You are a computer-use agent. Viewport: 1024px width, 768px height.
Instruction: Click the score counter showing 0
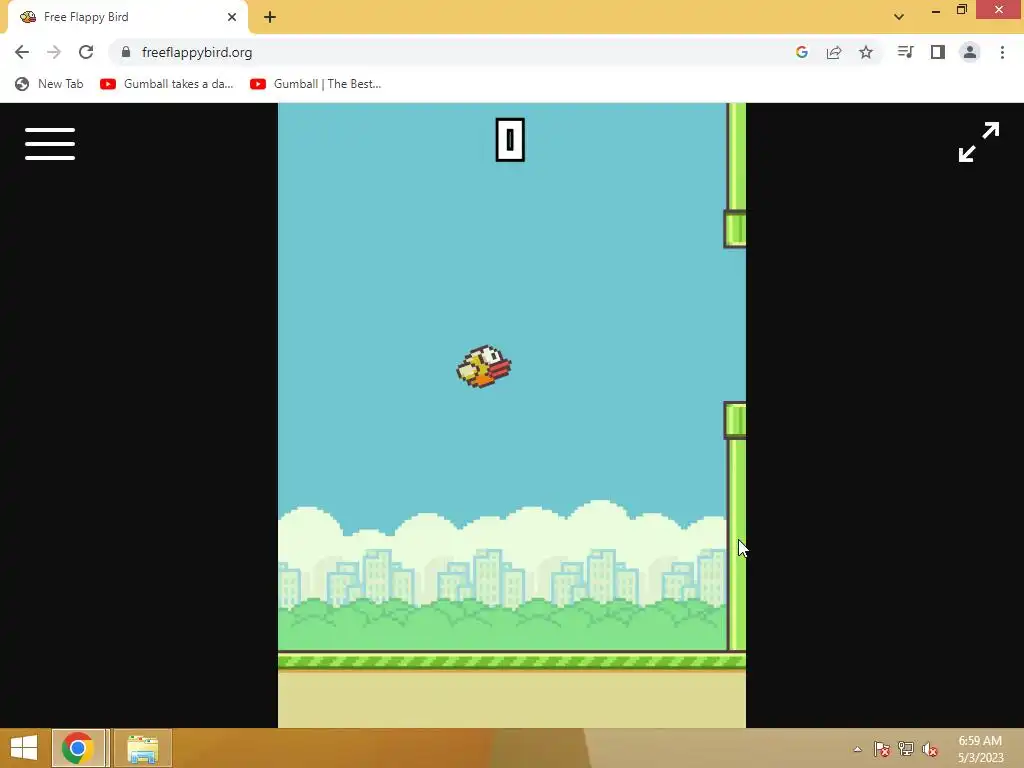(510, 140)
